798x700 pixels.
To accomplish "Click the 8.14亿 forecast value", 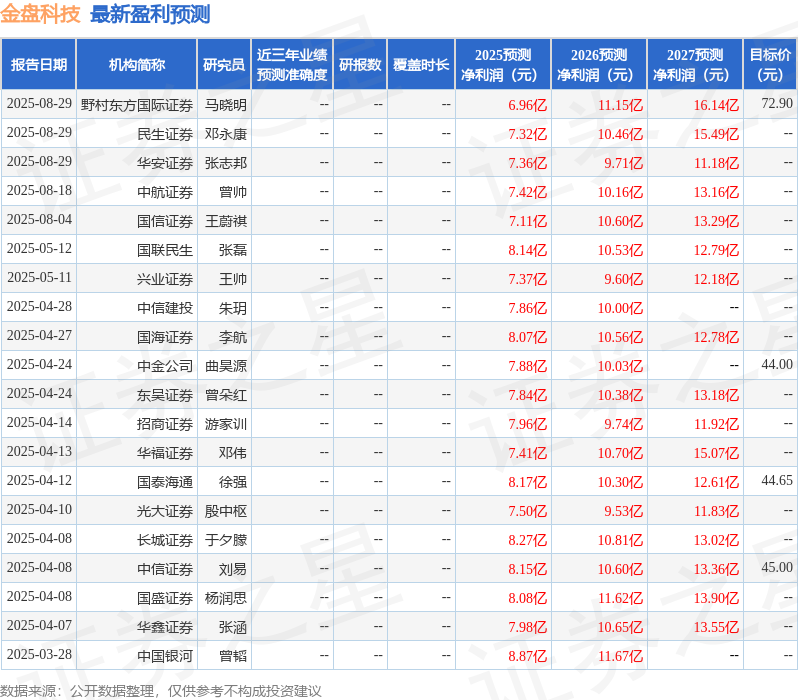I will tap(528, 250).
